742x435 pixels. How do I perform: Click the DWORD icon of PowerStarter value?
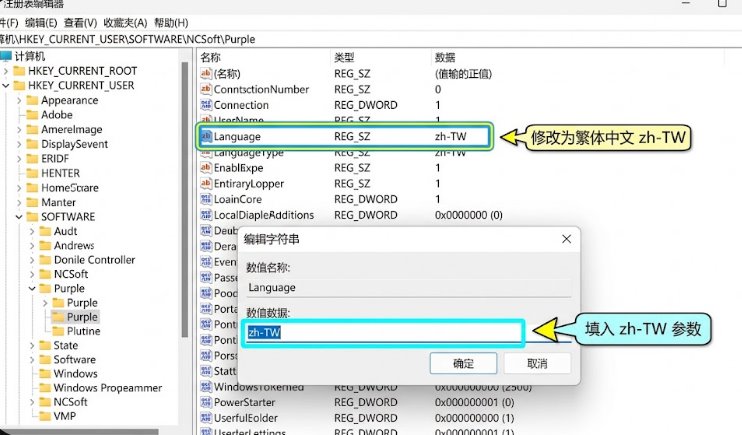point(206,402)
